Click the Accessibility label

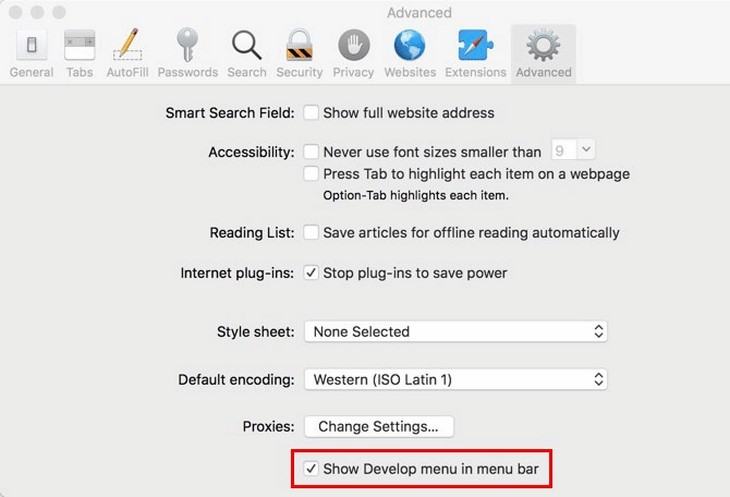click(251, 152)
